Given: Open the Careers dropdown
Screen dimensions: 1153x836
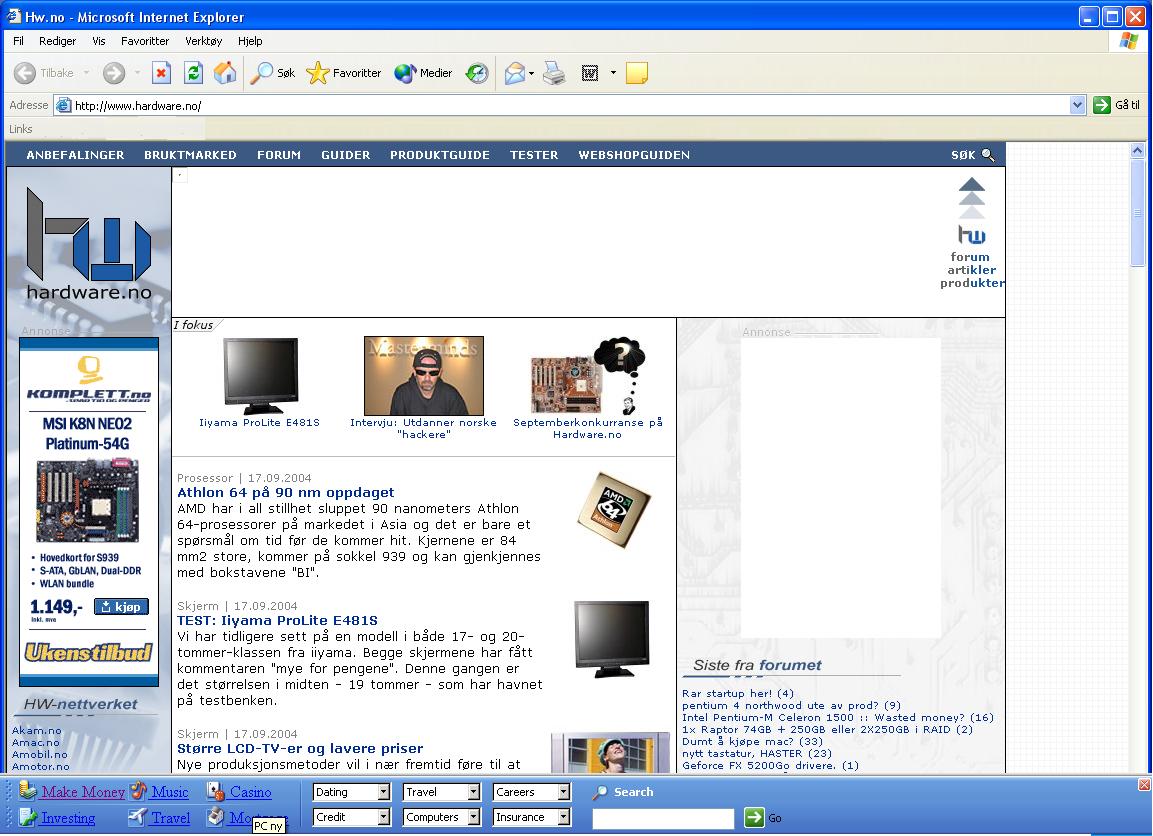Looking at the screenshot, I should 532,792.
